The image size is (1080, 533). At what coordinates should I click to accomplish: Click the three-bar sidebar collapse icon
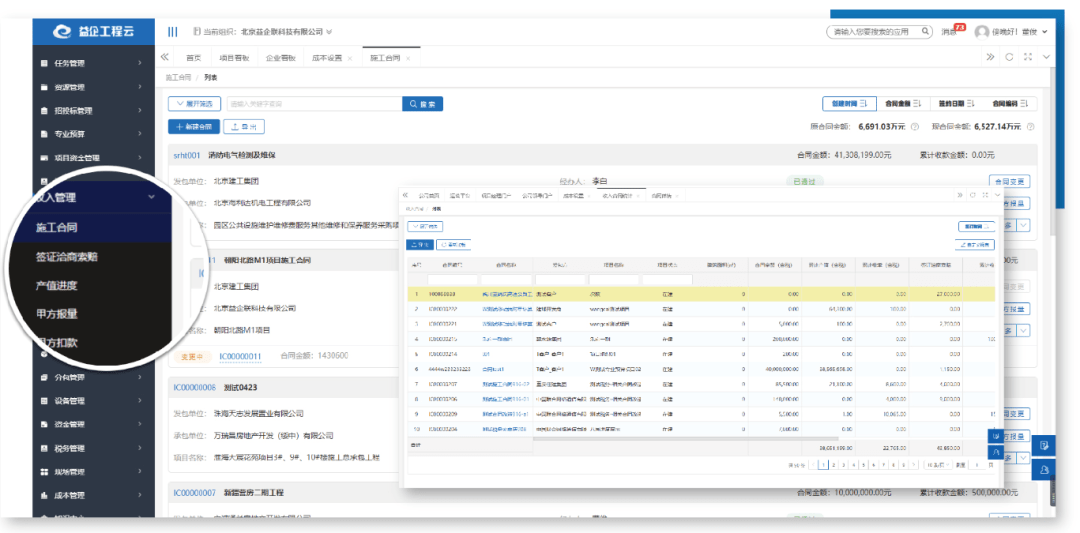click(x=173, y=32)
